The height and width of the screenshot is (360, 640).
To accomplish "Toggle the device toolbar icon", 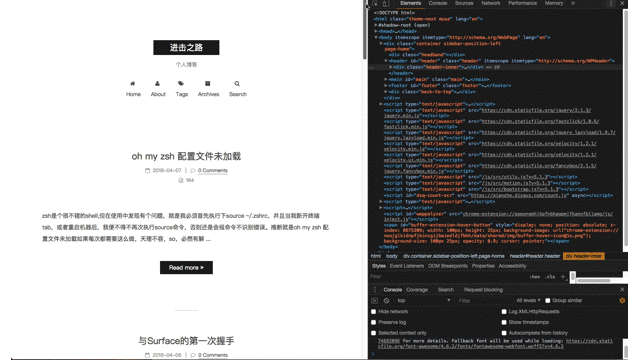I will [x=385, y=3].
